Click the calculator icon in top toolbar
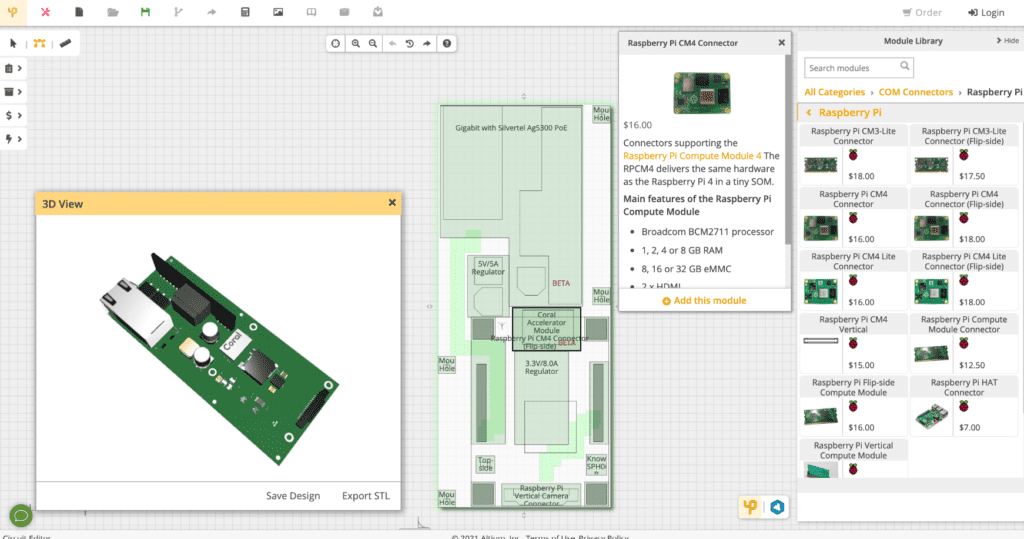The image size is (1024, 539). [x=245, y=13]
